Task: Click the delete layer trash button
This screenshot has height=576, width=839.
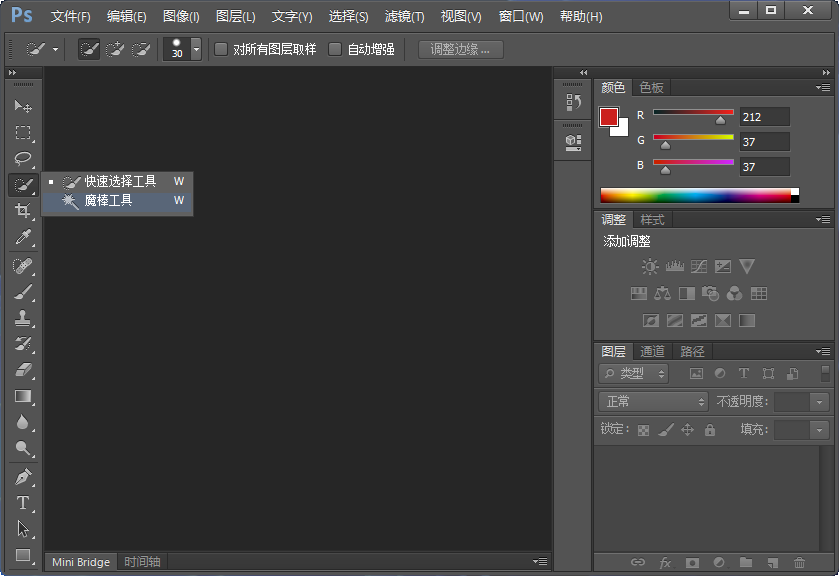Action: coord(799,563)
